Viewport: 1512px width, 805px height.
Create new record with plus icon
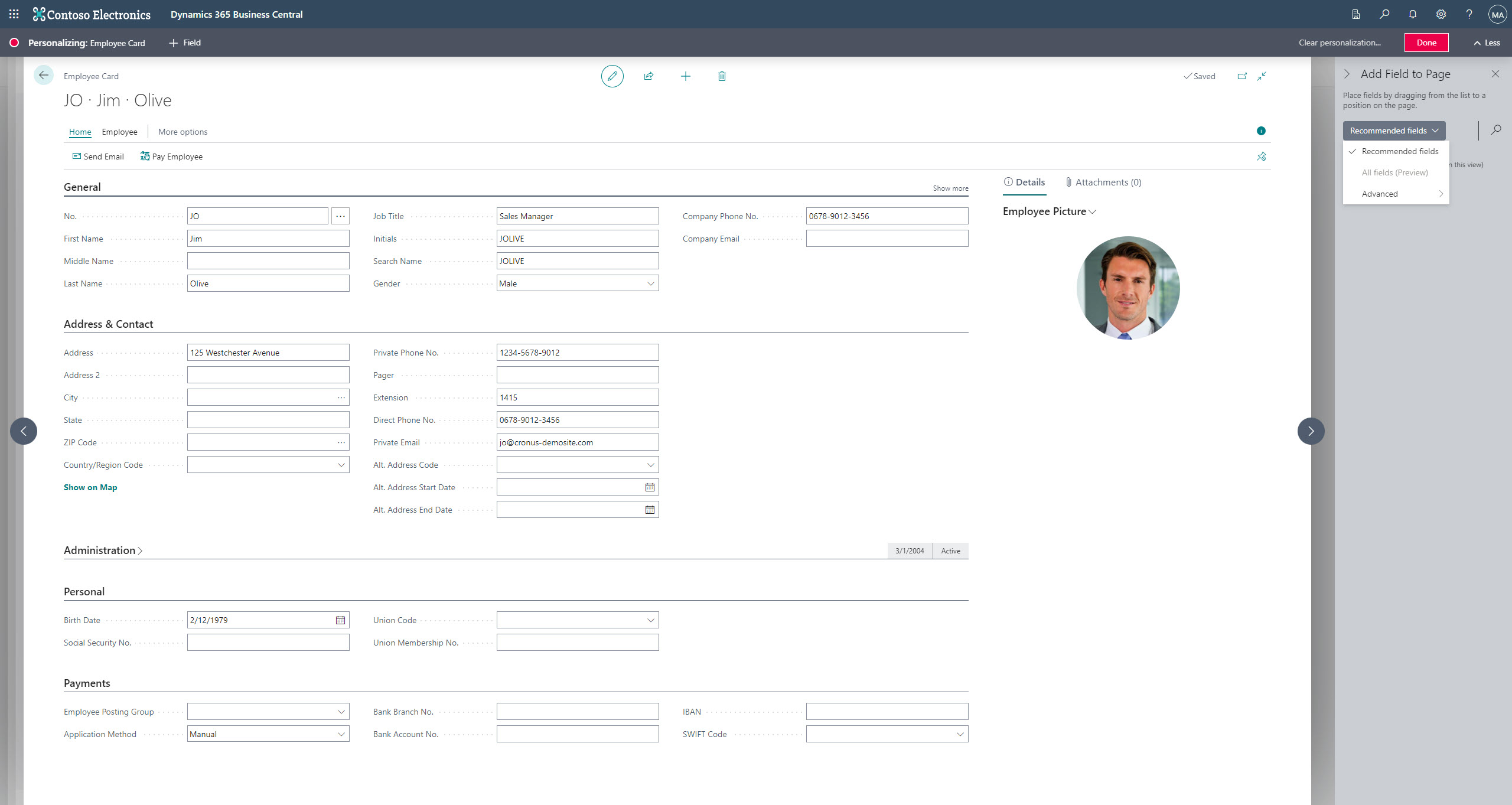point(685,76)
